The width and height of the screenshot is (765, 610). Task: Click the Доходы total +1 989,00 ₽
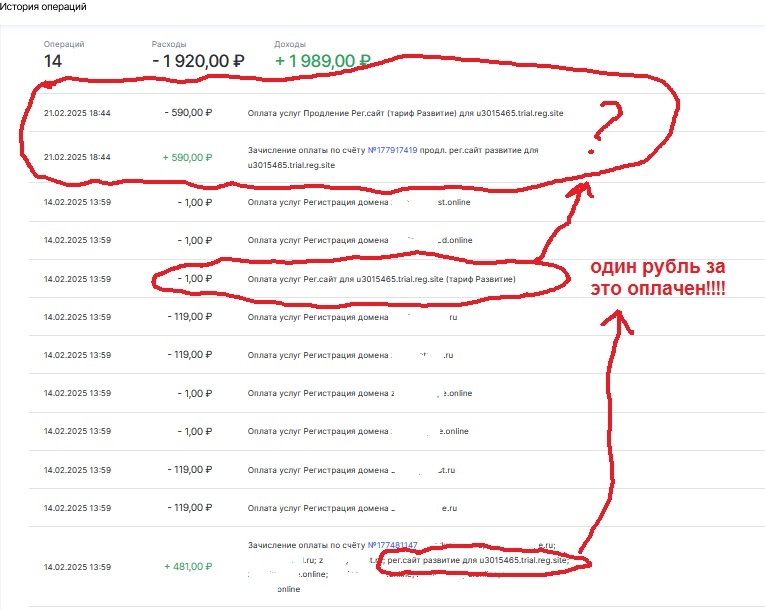(x=322, y=61)
